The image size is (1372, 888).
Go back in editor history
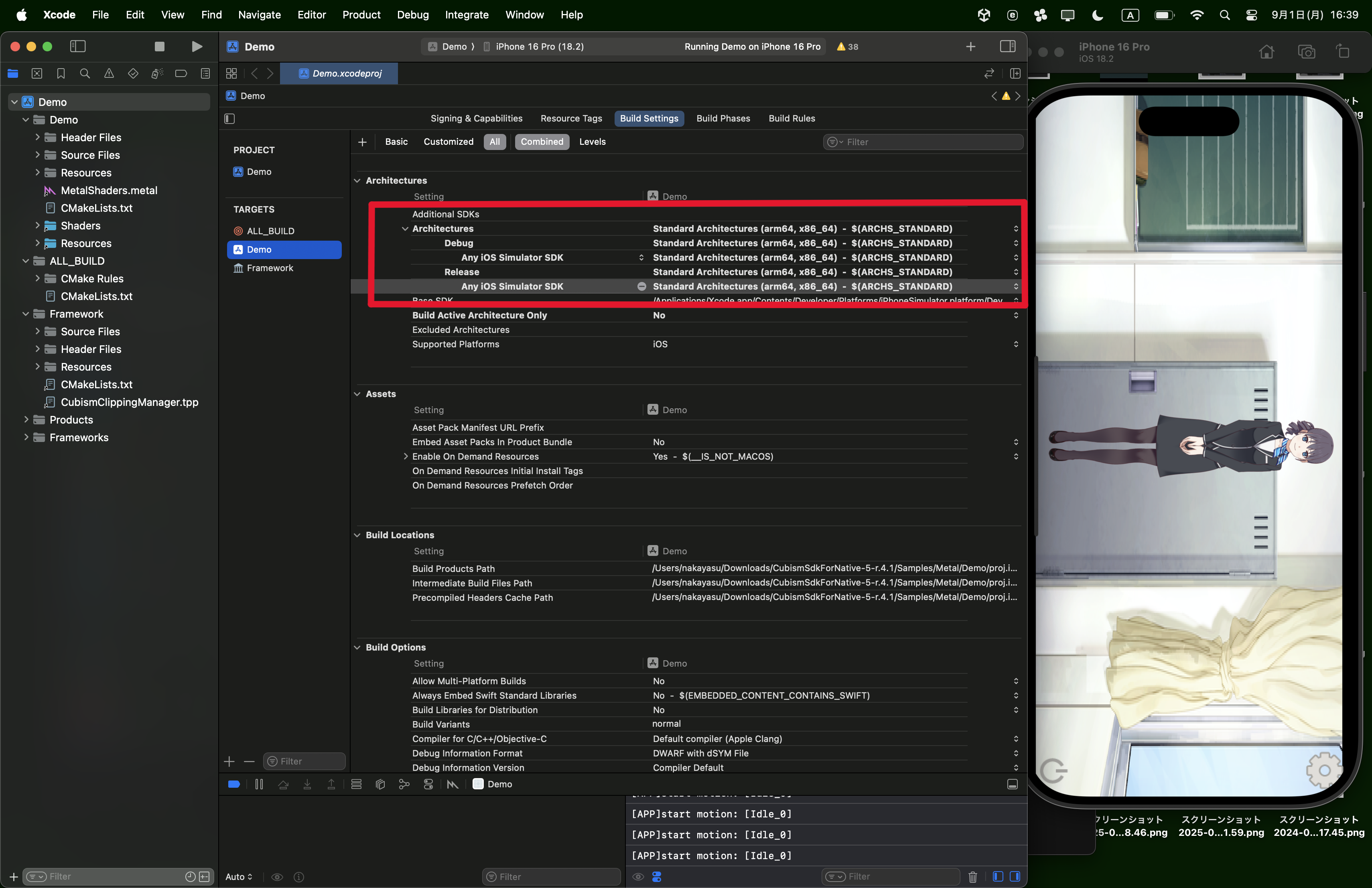(254, 73)
